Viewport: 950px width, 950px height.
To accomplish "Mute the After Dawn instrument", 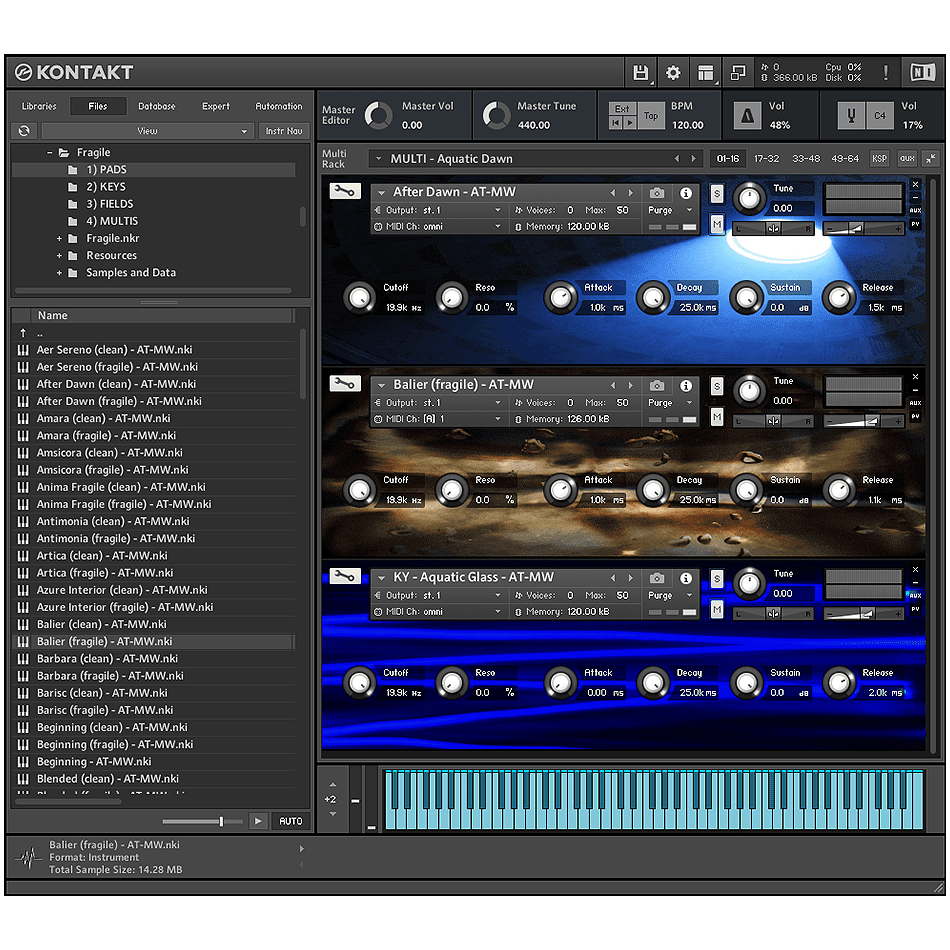I will pyautogui.click(x=717, y=225).
